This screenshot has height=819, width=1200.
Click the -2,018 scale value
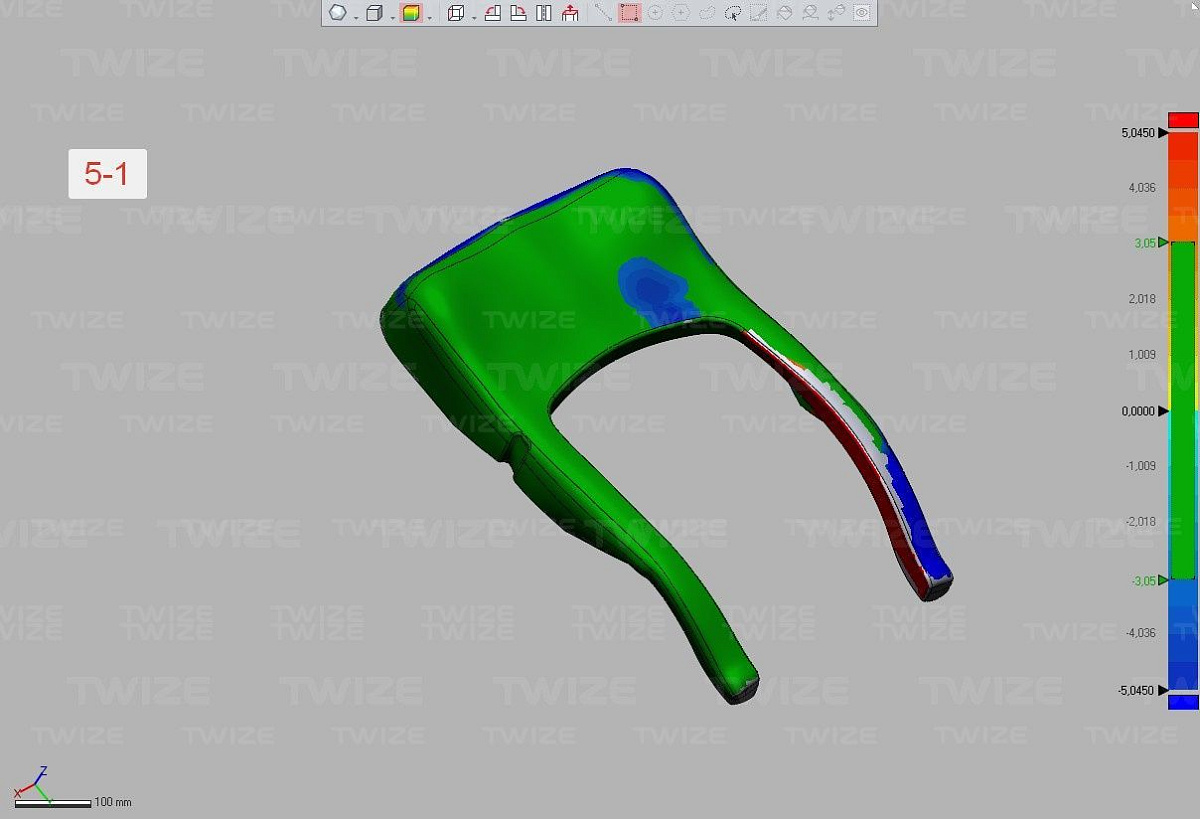click(x=1139, y=522)
